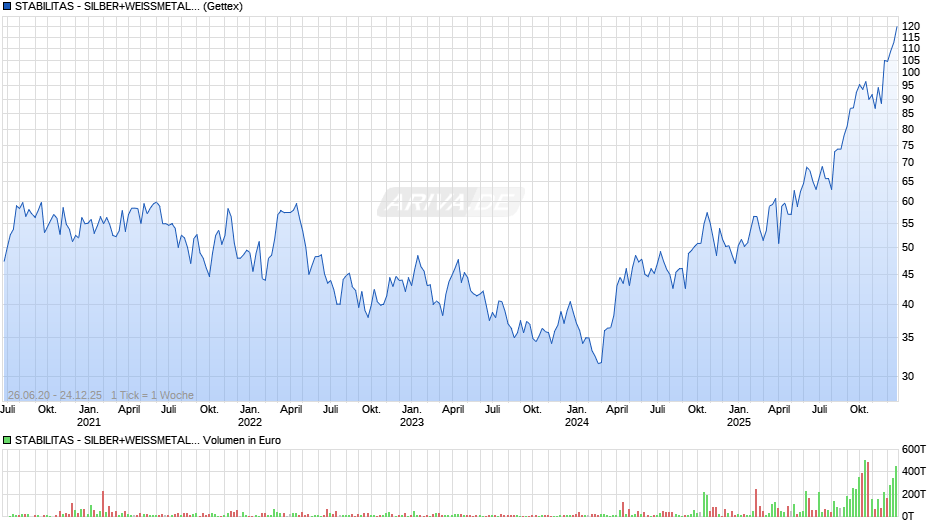Click the 600T volume axis label
Image resolution: width=940 pixels, height=526 pixels.
pos(914,449)
